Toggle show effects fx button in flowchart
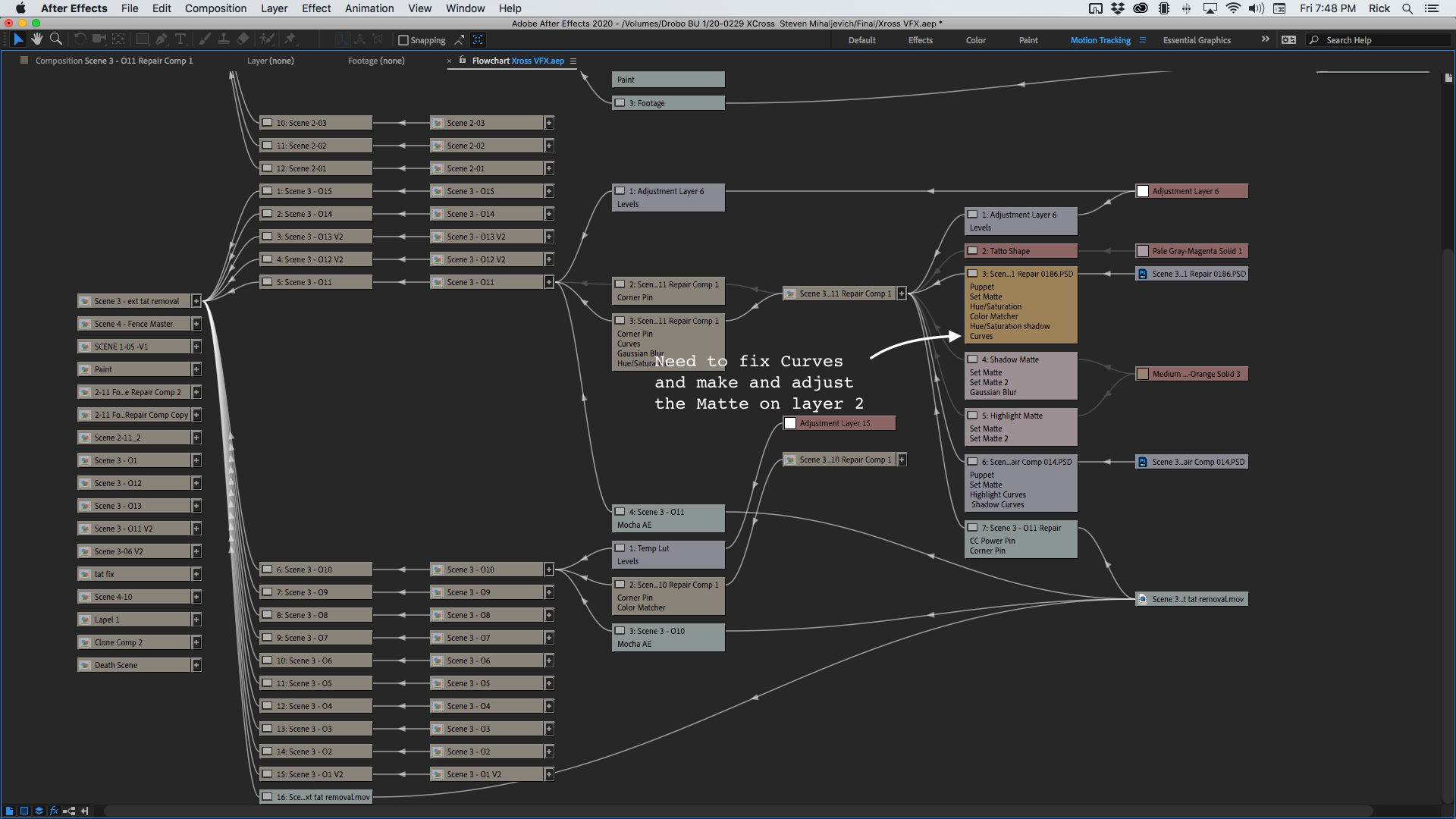1456x819 pixels. click(54, 811)
